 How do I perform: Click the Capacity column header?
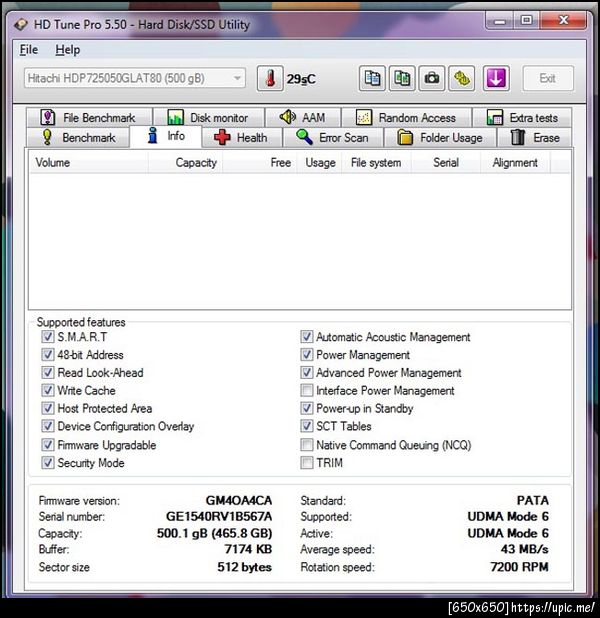(185, 163)
